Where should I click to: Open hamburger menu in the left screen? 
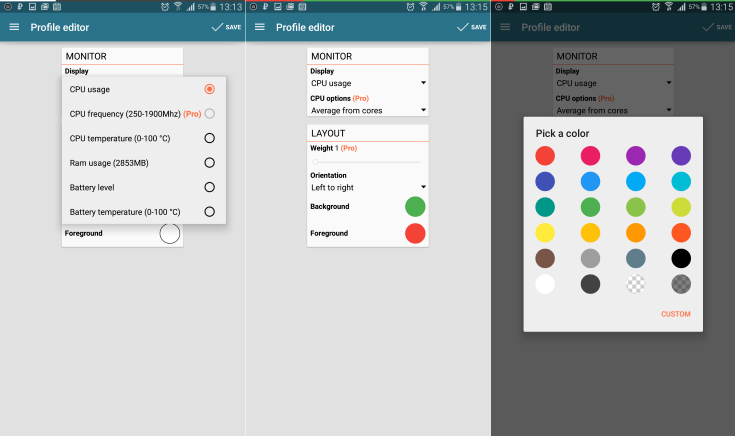pos(15,27)
